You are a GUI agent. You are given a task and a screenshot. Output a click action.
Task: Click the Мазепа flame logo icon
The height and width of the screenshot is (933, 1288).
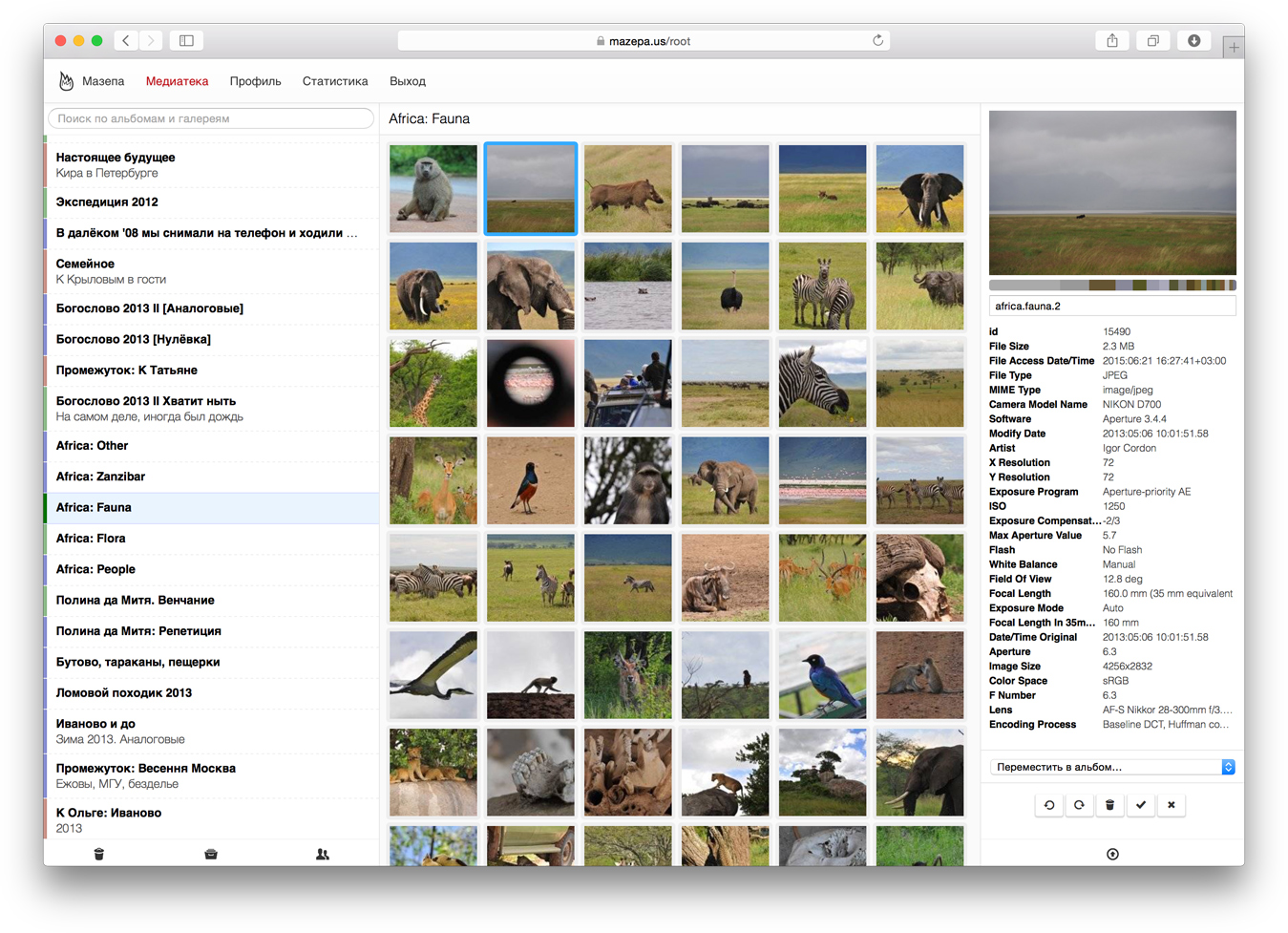click(66, 81)
